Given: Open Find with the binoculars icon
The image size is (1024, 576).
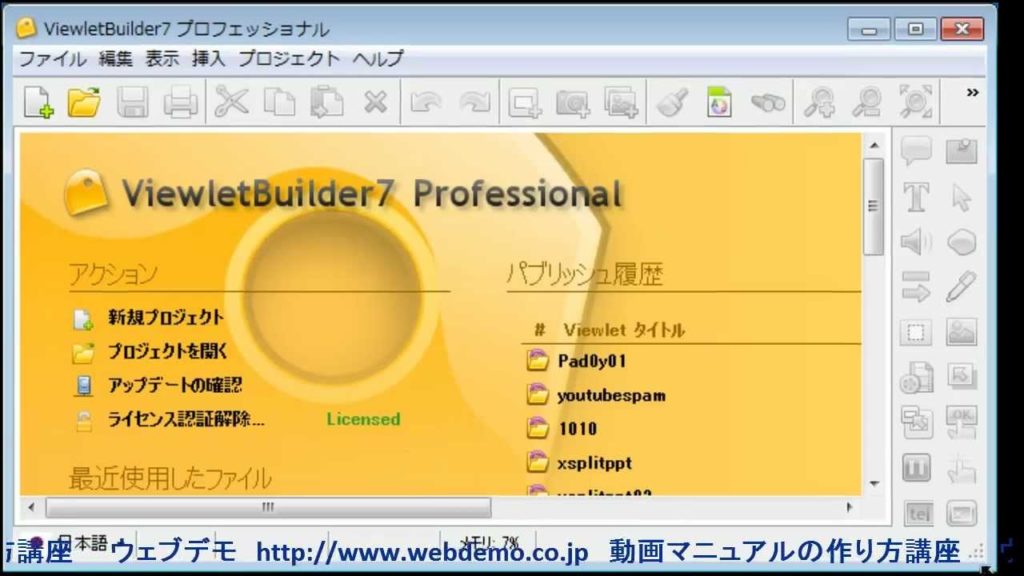Looking at the screenshot, I should (768, 103).
